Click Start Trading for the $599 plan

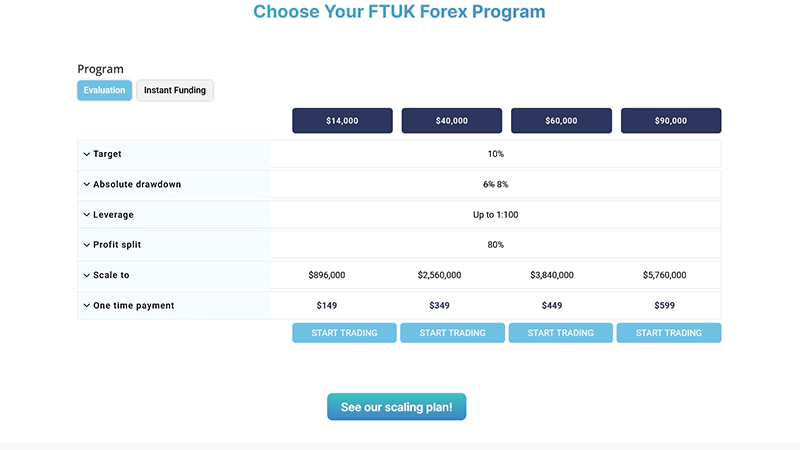pyautogui.click(x=668, y=333)
